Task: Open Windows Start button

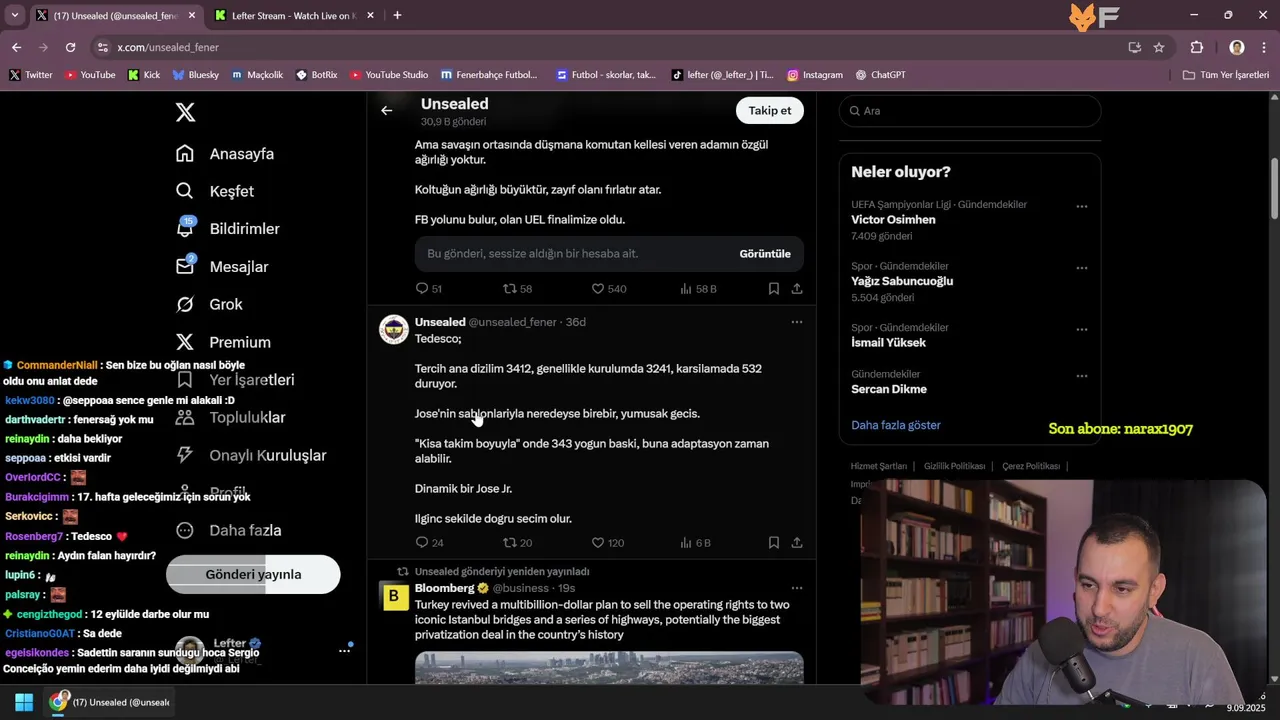Action: click(x=24, y=702)
